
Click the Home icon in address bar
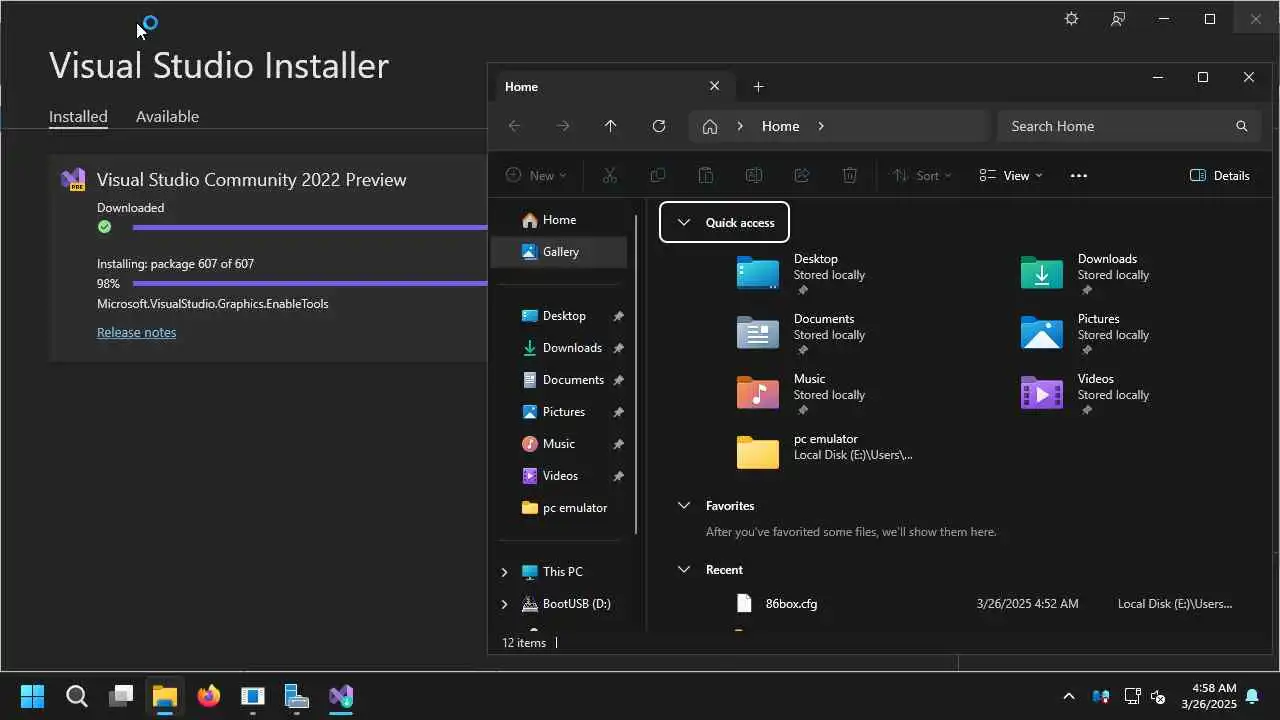(x=710, y=126)
